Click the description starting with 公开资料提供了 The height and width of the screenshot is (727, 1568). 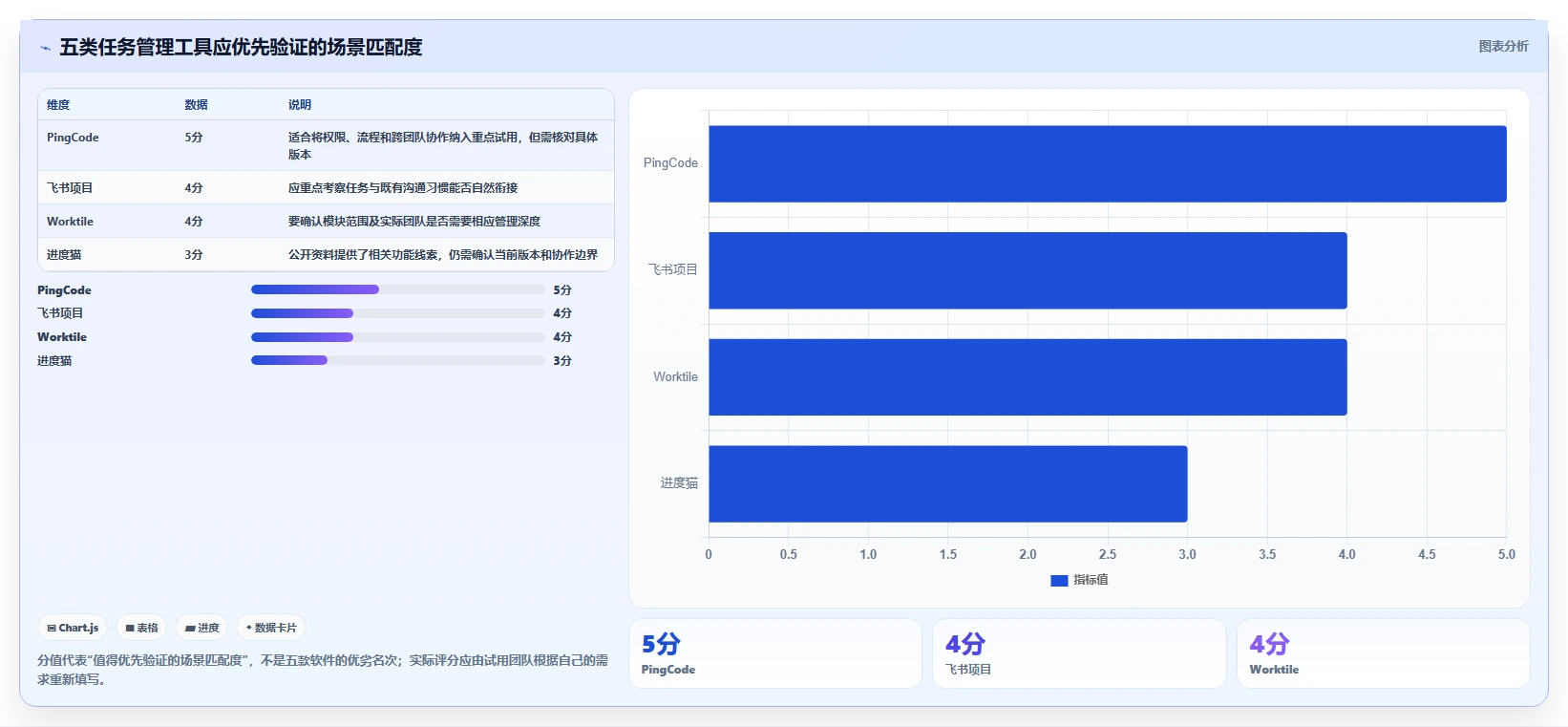pyautogui.click(x=443, y=255)
